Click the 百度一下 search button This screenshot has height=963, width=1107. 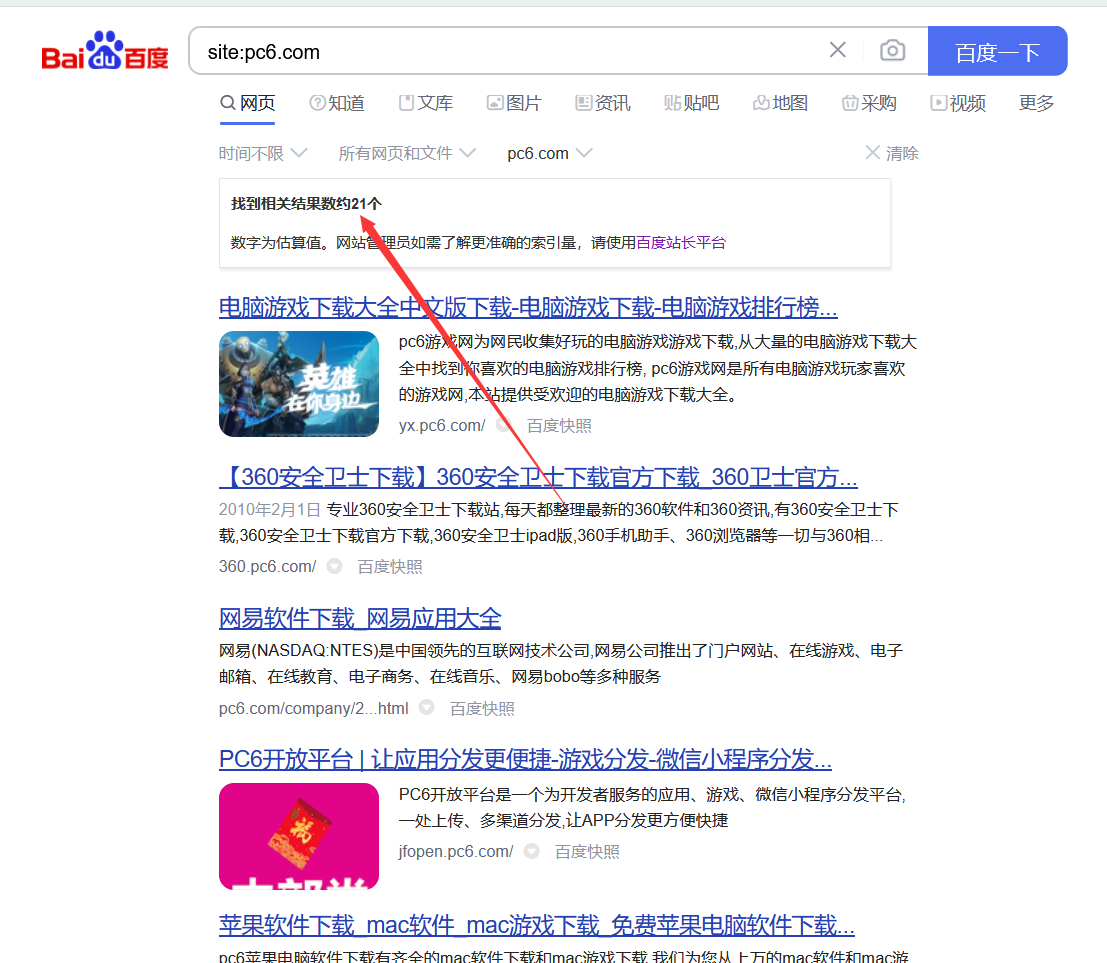coord(997,51)
